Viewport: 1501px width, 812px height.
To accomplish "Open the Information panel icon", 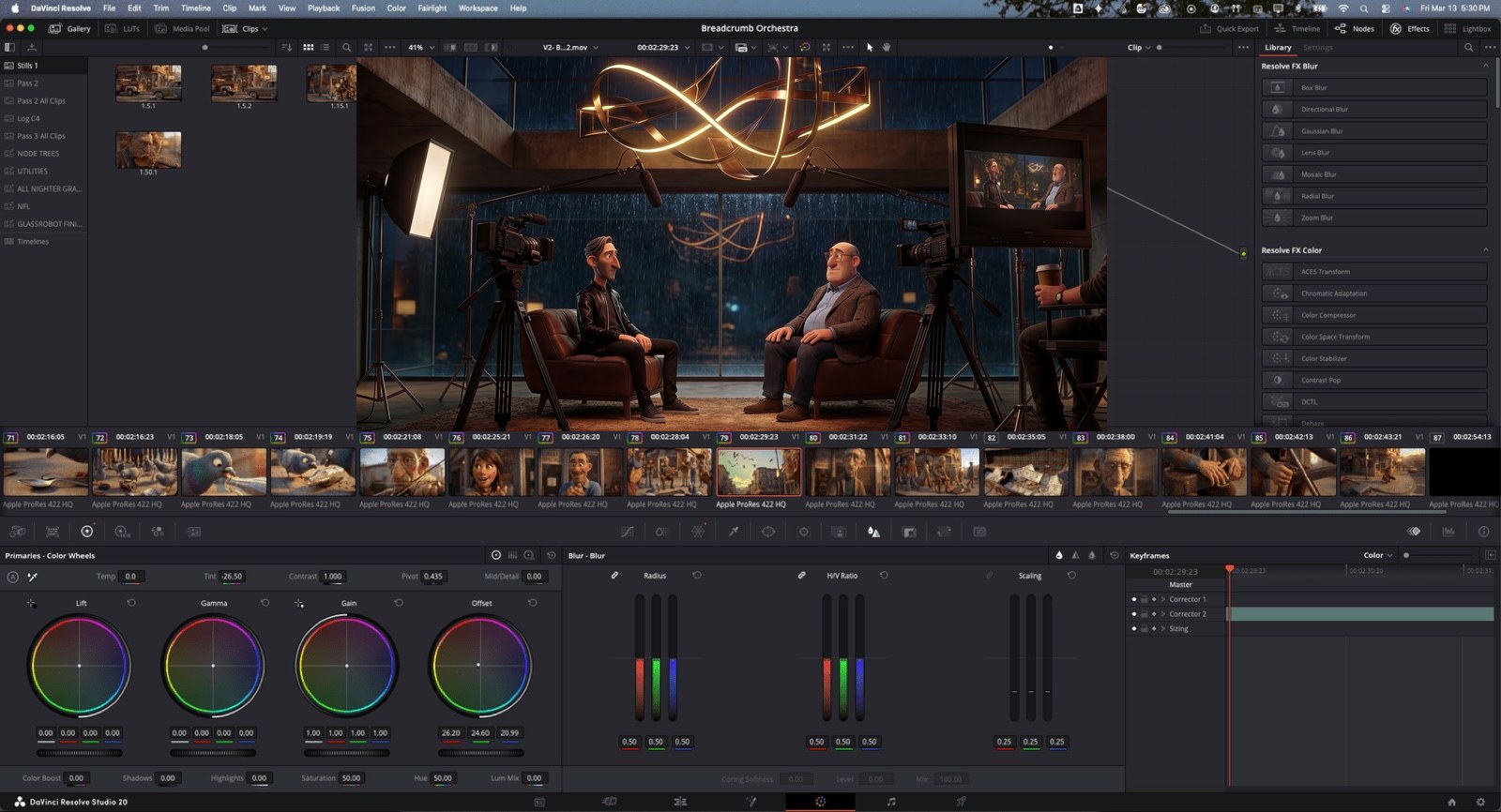I will [1484, 532].
